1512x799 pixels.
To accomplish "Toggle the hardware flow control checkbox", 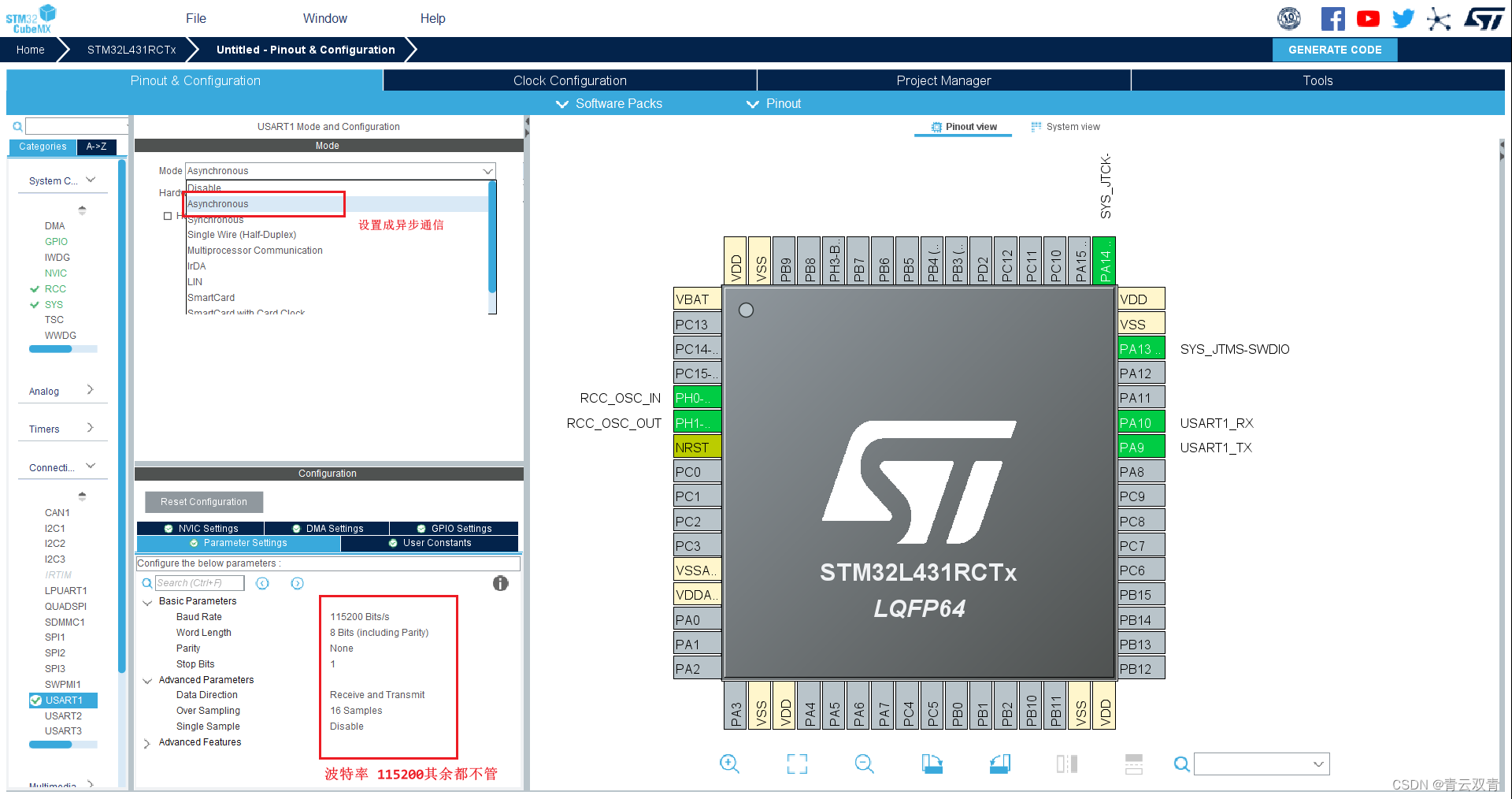I will (167, 216).
